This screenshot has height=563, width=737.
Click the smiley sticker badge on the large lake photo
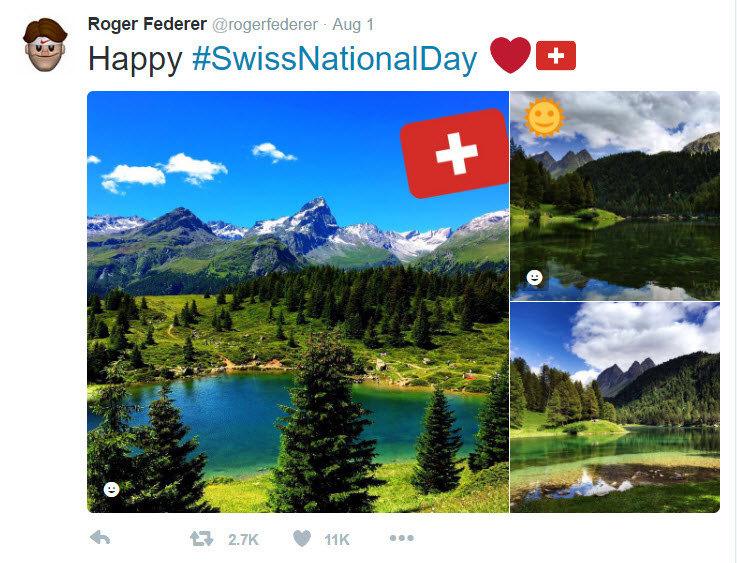point(111,489)
